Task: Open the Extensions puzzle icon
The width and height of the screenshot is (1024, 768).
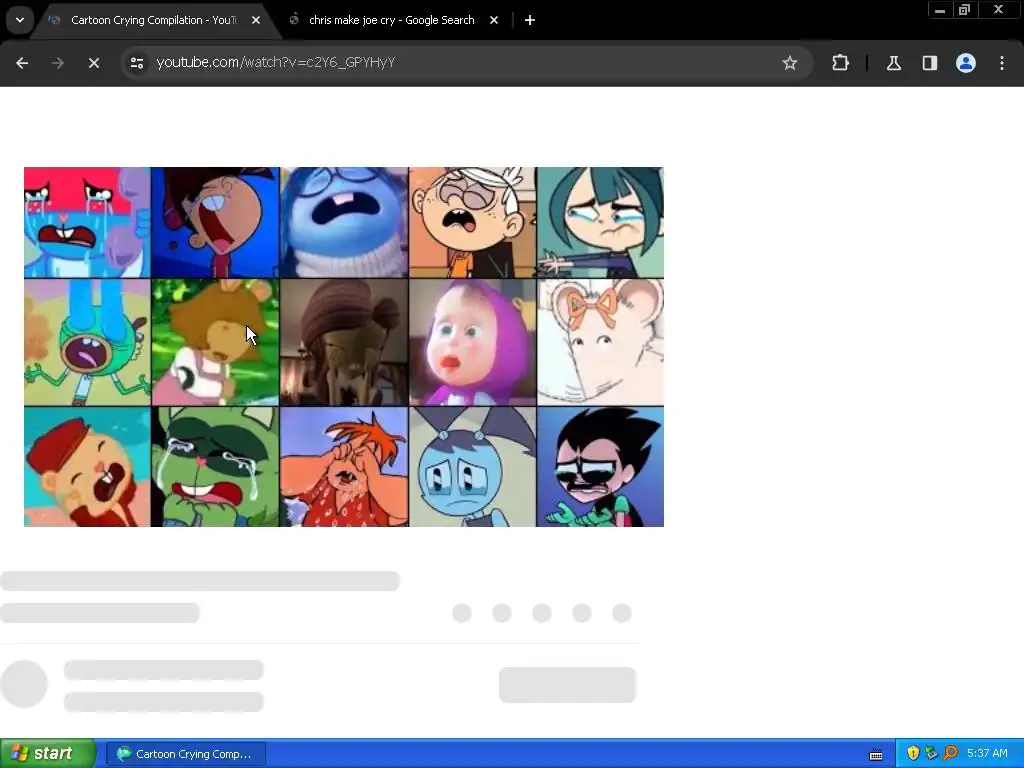Action: 840,63
